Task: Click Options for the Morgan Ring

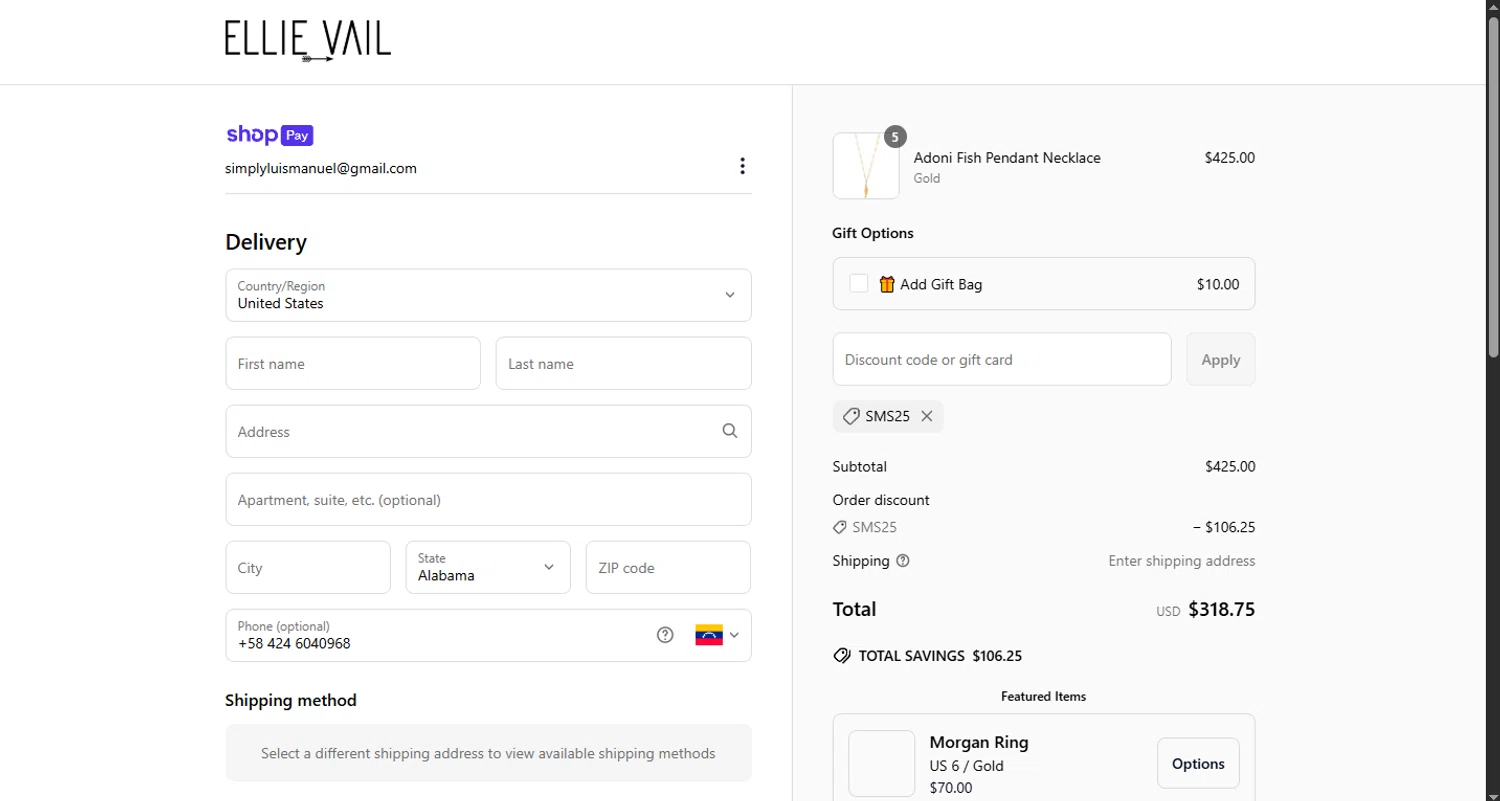Action: pos(1198,763)
